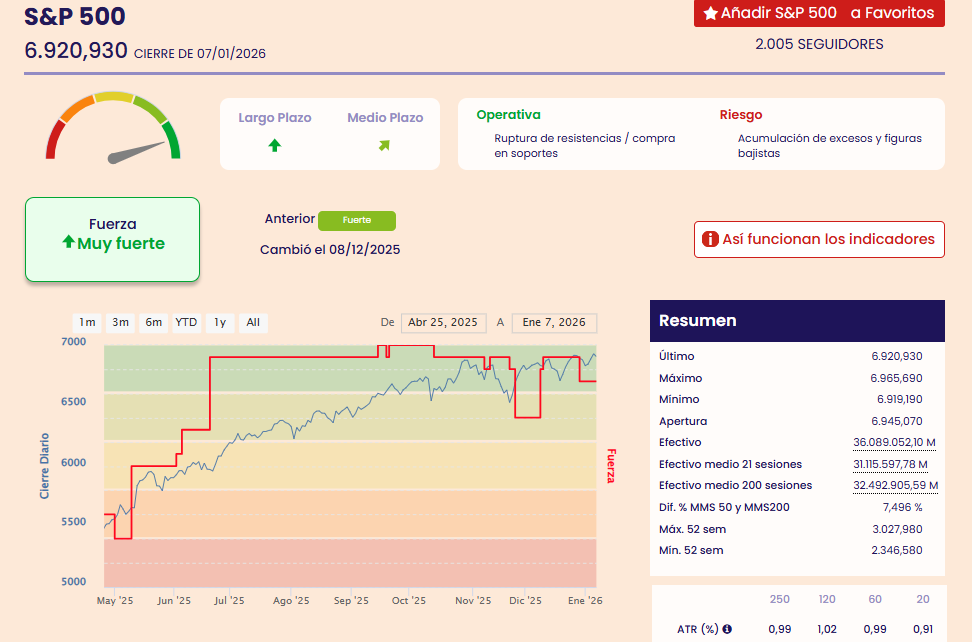972x642 pixels.
Task: Click the info icon next to ATR (%)
Action: pyautogui.click(x=727, y=629)
